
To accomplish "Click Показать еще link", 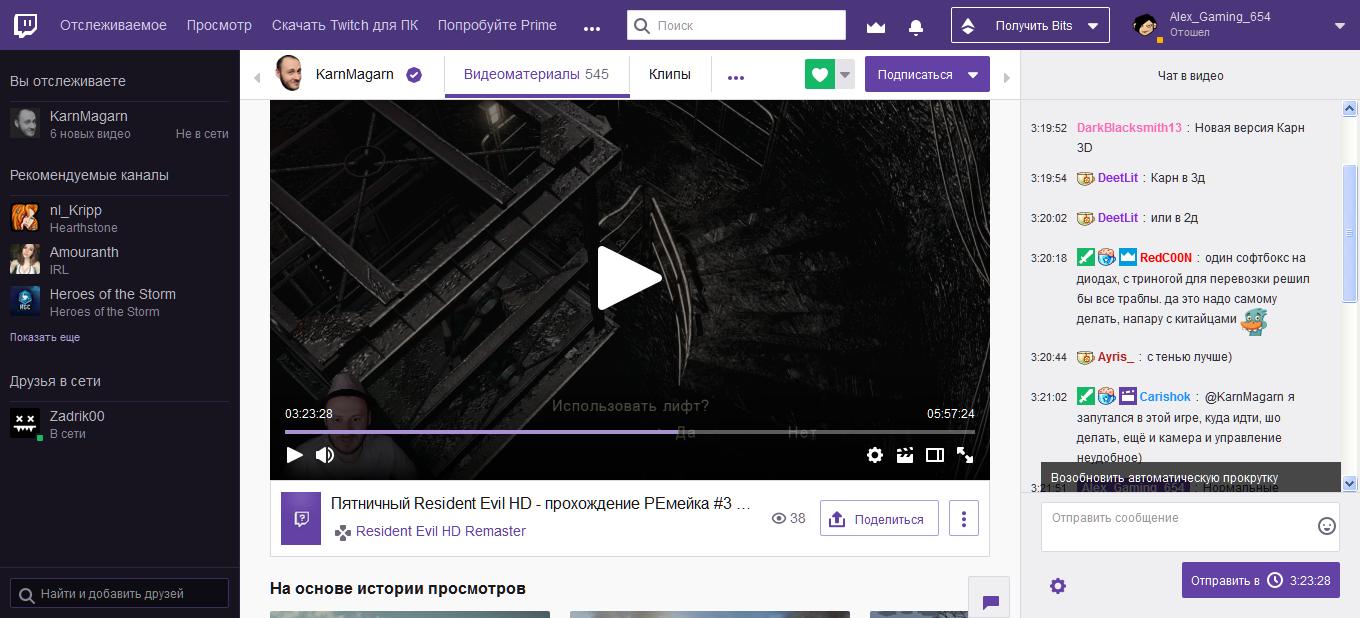I will coord(45,337).
